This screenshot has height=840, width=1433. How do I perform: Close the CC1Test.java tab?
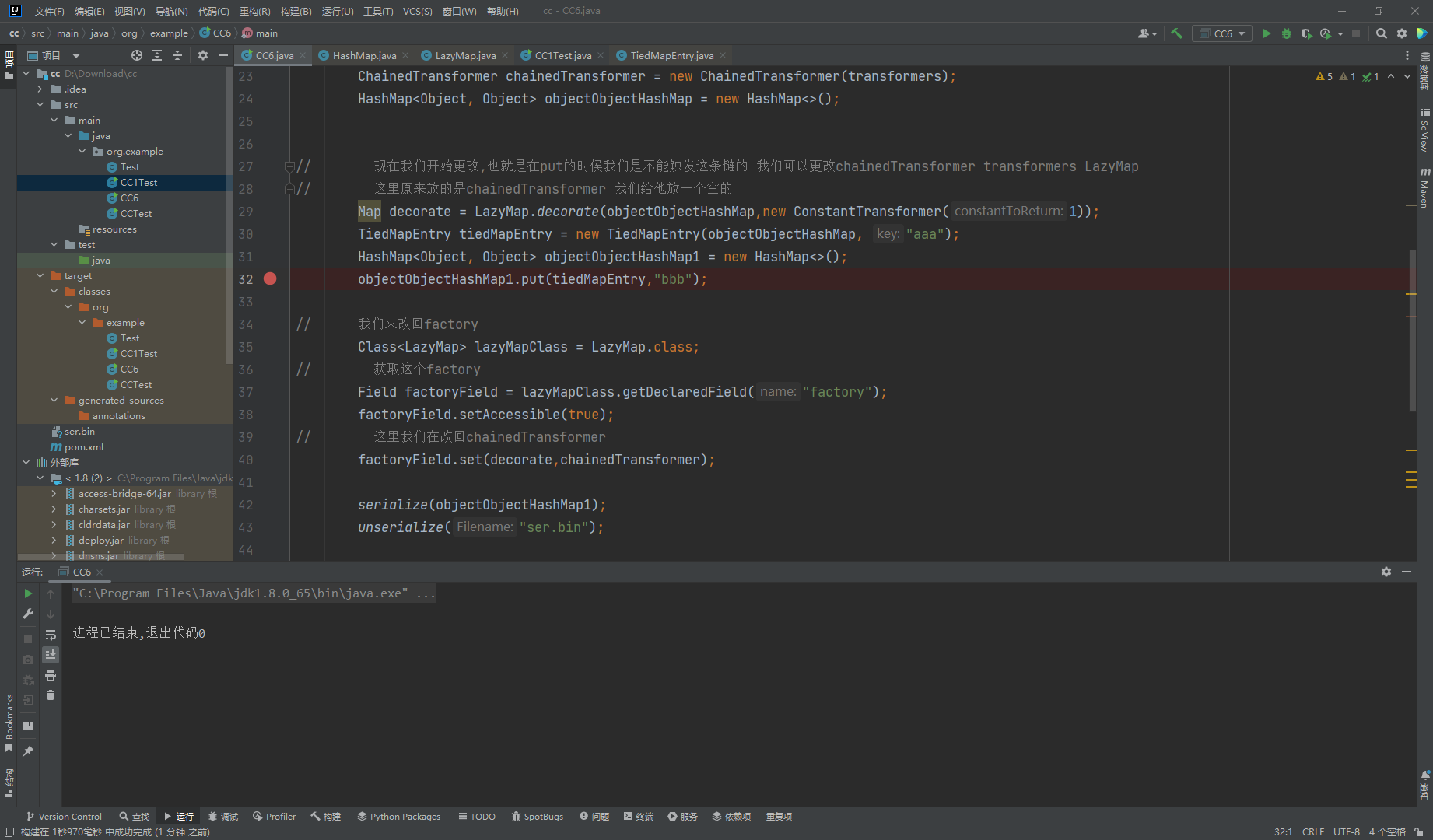(601, 55)
